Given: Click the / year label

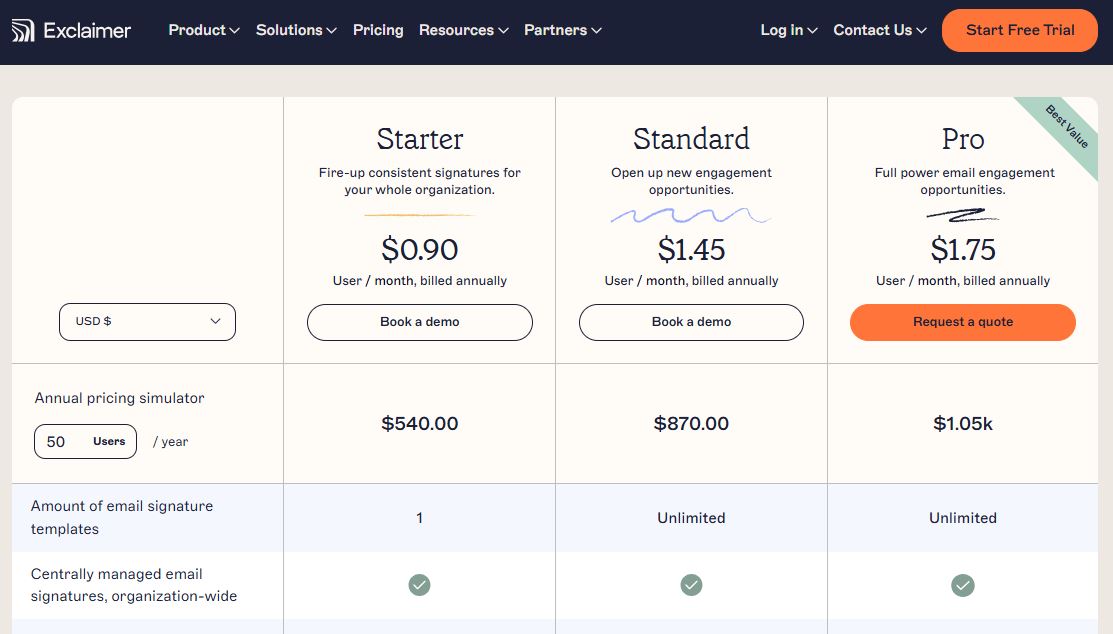Looking at the screenshot, I should [170, 442].
